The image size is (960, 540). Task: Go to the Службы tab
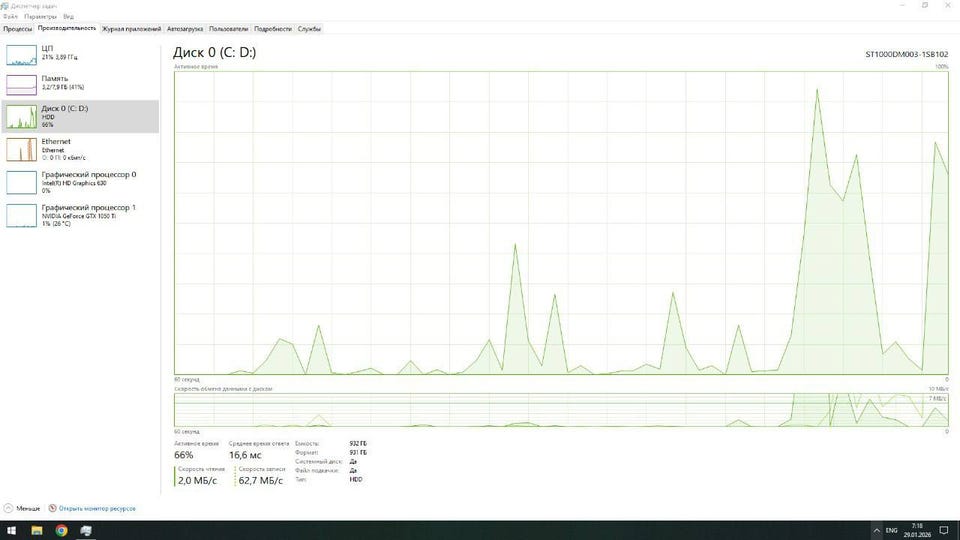click(309, 29)
